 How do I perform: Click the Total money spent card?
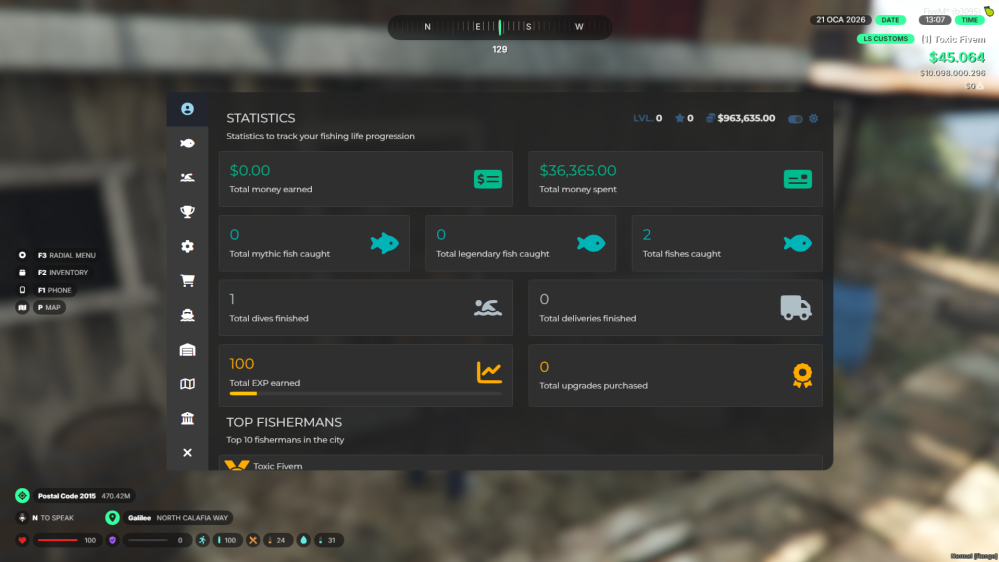click(675, 179)
